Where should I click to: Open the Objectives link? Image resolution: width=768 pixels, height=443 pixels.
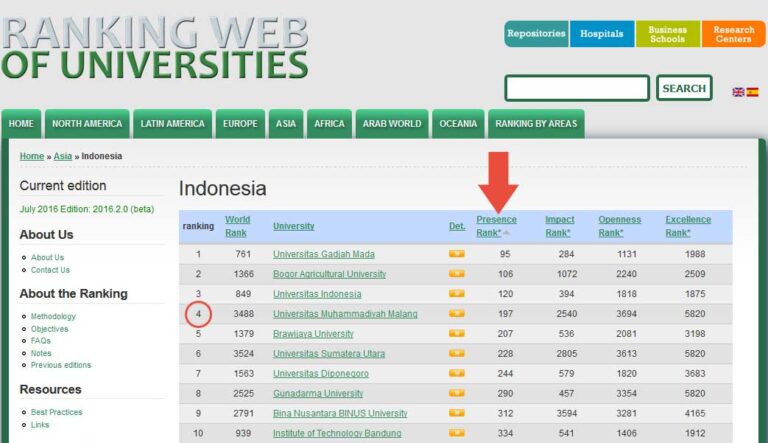tap(49, 329)
